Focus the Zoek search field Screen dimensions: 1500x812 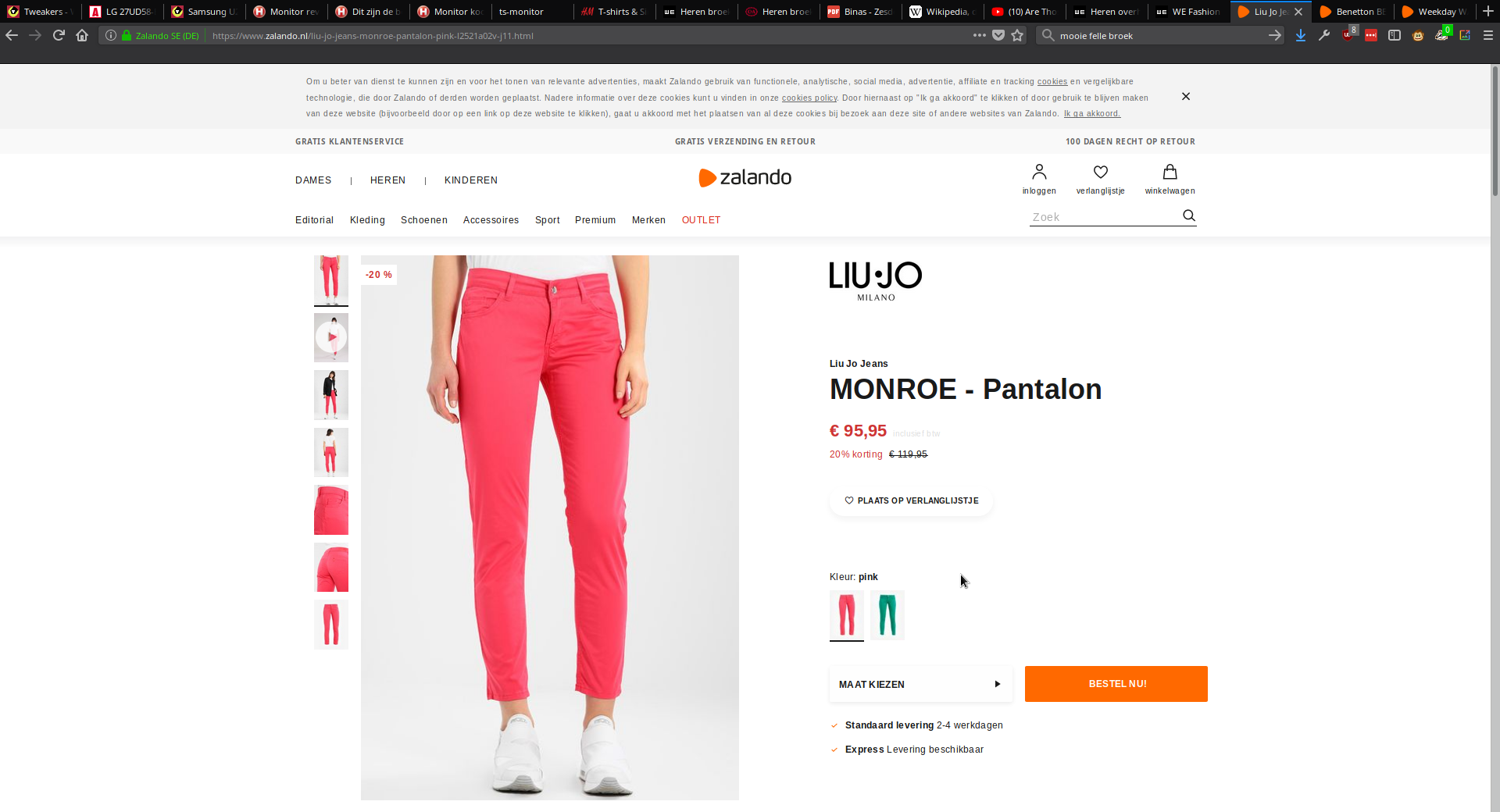[1103, 217]
